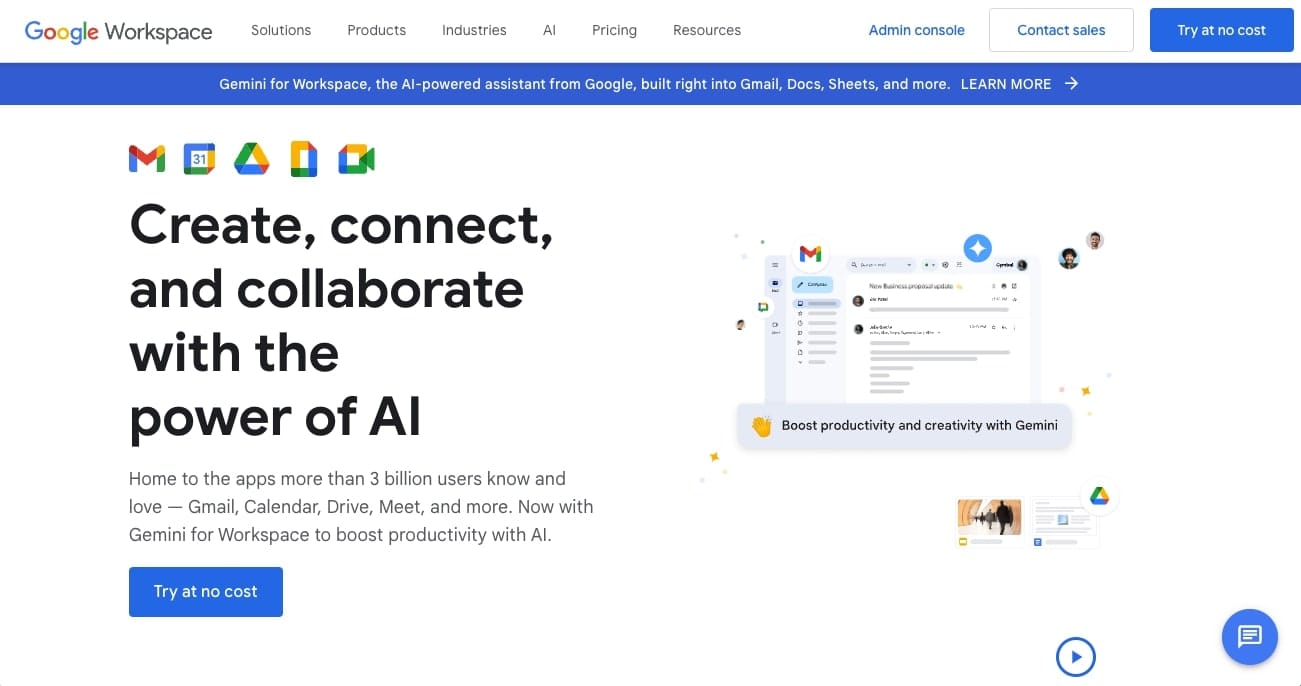Open the Admin console link
This screenshot has width=1301, height=686.
tap(916, 30)
